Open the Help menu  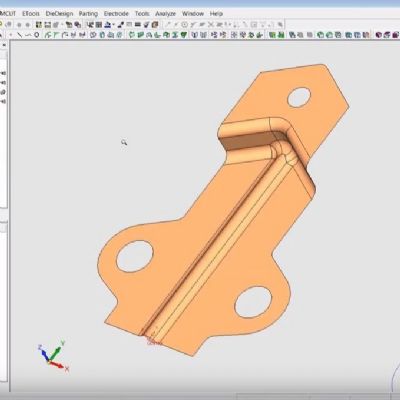[x=216, y=14]
